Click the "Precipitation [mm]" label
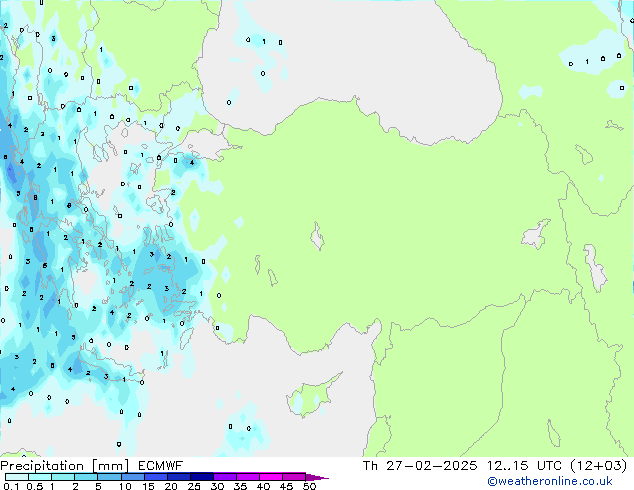Screen dimensions: 634x490 coord(65,466)
